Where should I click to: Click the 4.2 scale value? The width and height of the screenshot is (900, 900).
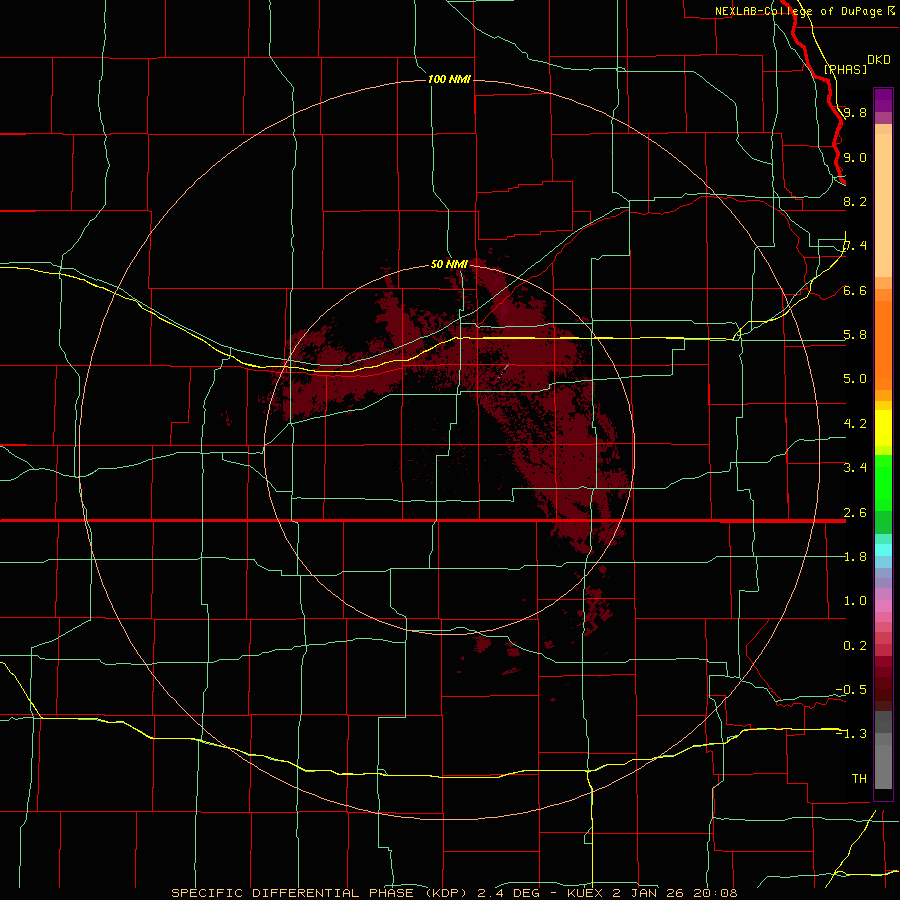tap(855, 424)
